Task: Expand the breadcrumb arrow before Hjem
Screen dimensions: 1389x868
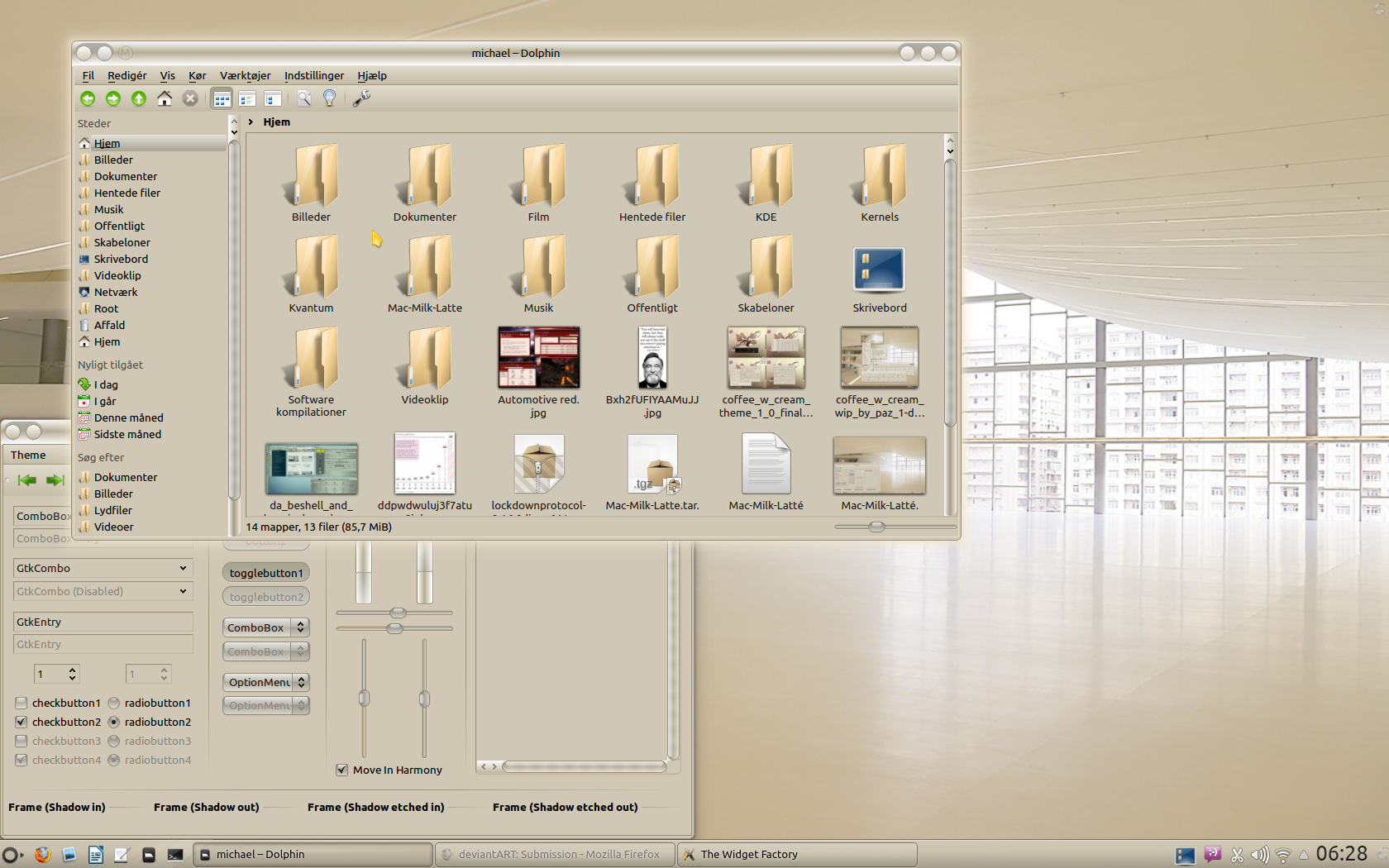Action: click(251, 122)
